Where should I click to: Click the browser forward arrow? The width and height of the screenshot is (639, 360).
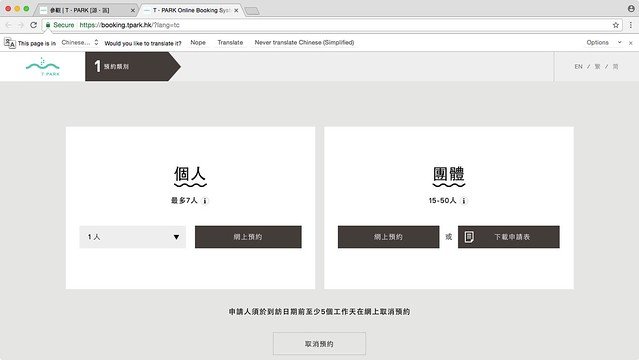[21, 25]
